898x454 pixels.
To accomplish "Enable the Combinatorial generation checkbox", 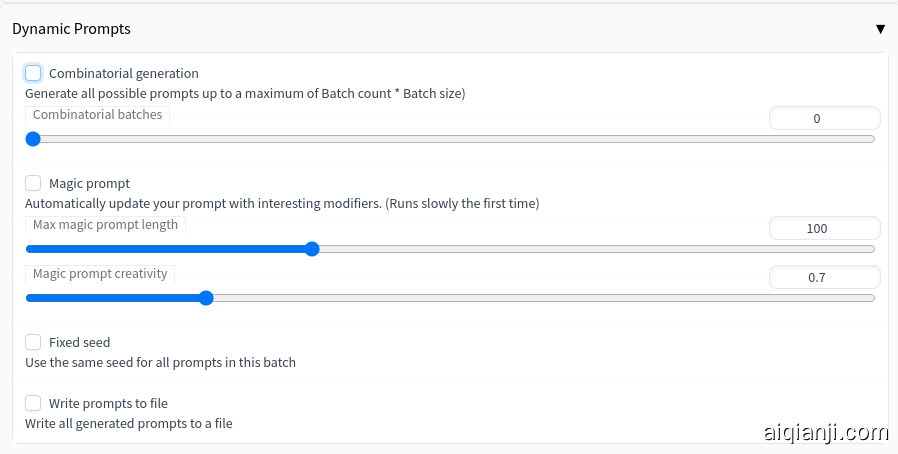I will pyautogui.click(x=33, y=73).
